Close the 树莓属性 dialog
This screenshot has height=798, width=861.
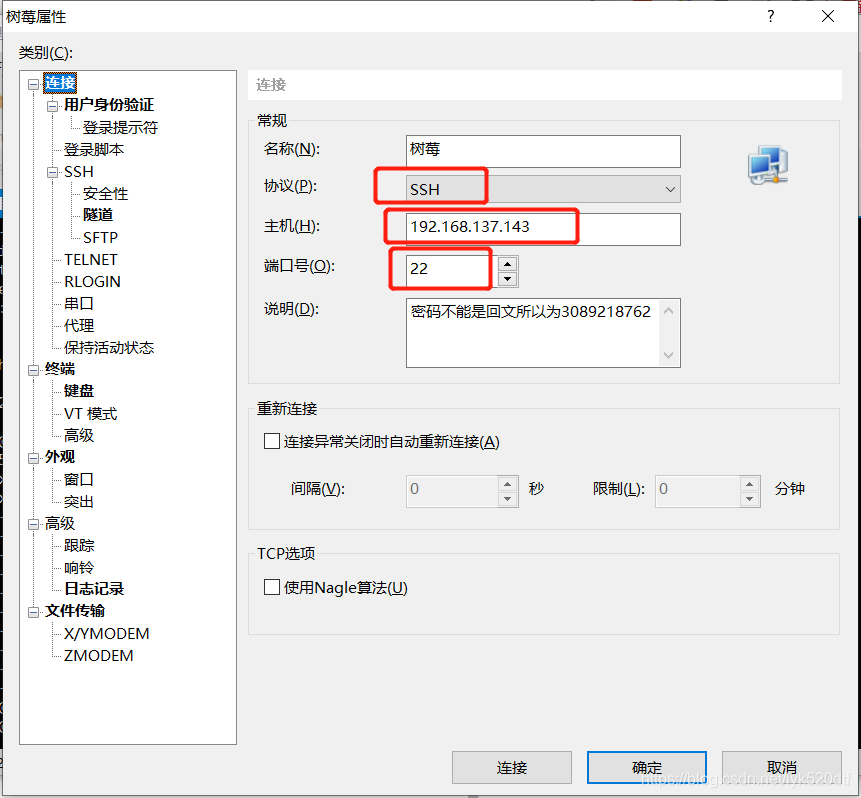828,16
